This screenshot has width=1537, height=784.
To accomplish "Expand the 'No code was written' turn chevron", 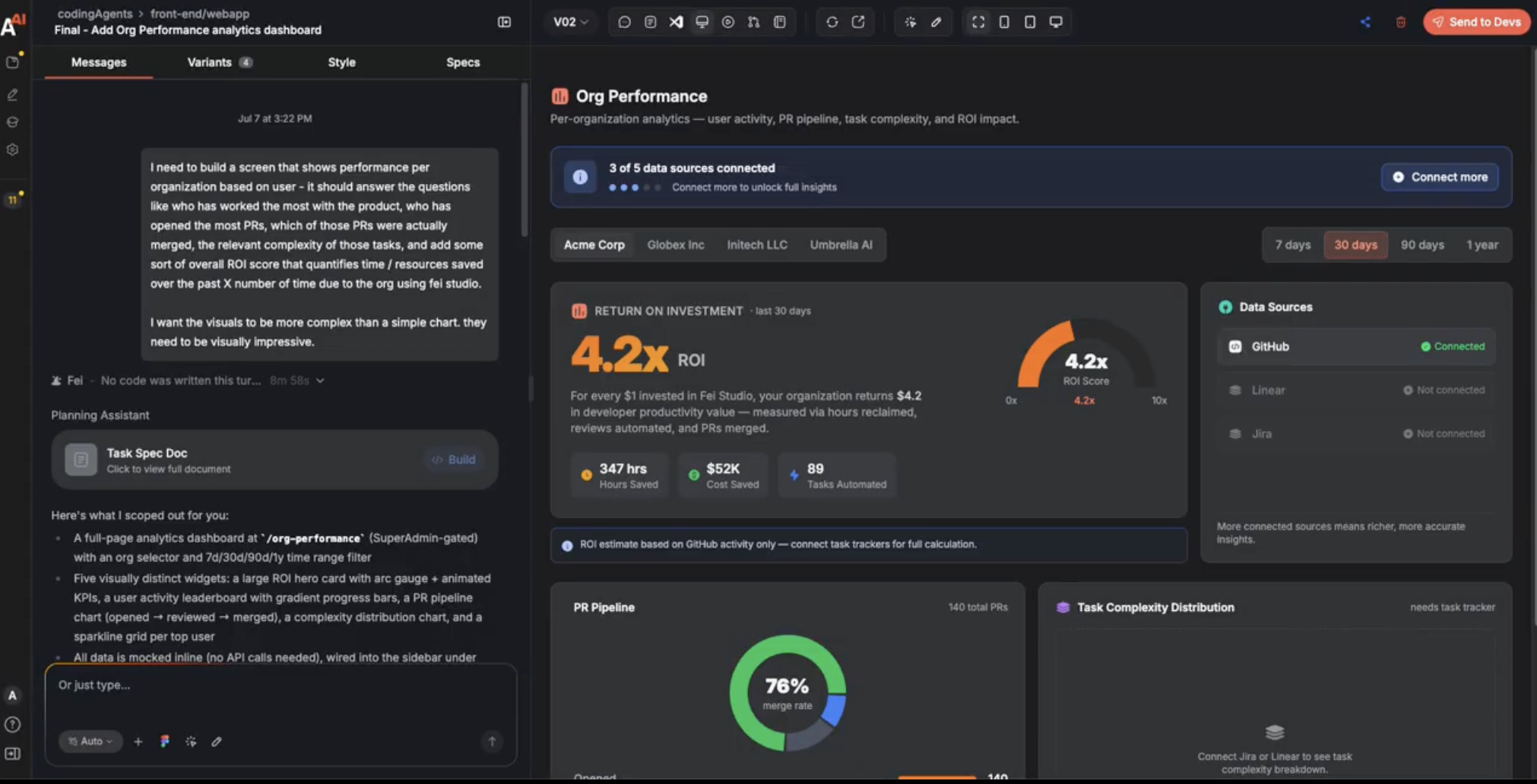I will pyautogui.click(x=320, y=381).
